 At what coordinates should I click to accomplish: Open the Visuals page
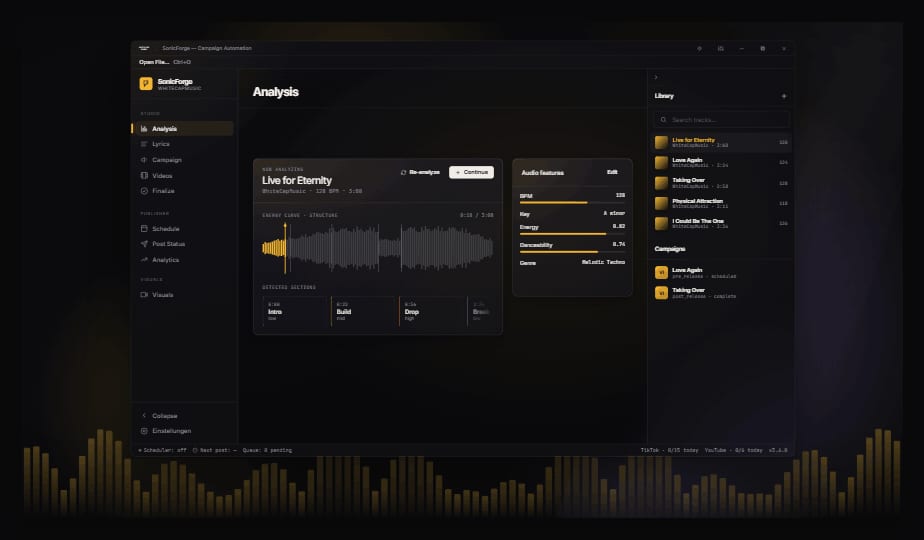click(x=183, y=295)
